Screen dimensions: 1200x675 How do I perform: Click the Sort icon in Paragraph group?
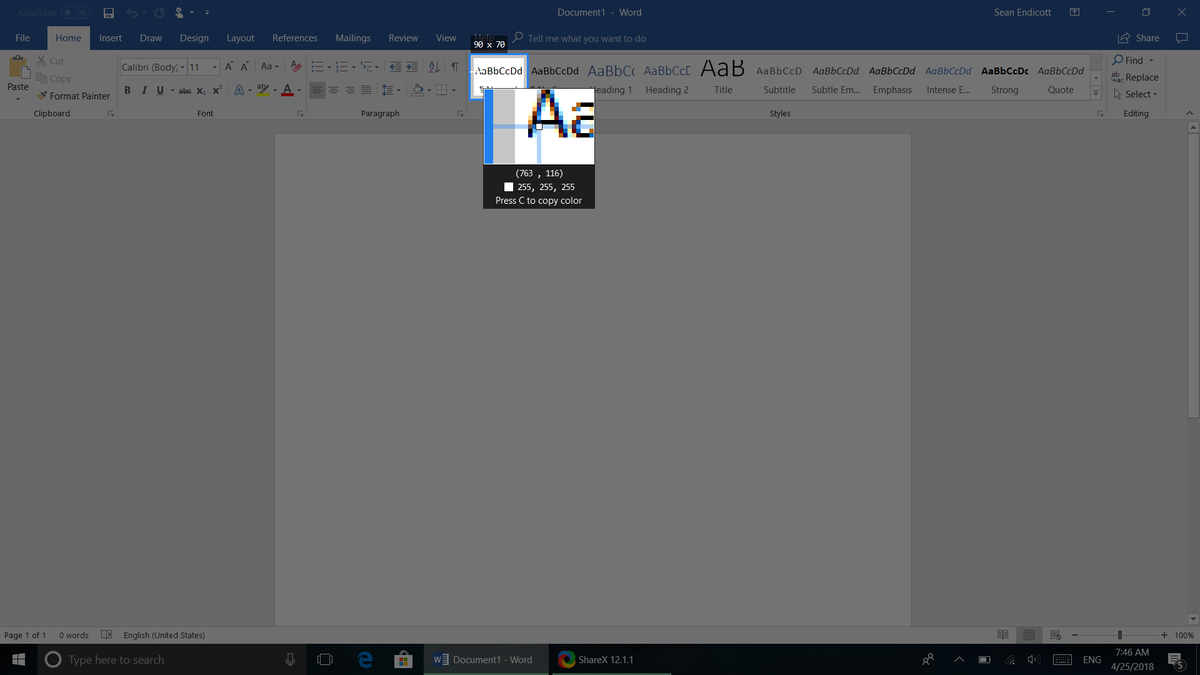point(433,66)
